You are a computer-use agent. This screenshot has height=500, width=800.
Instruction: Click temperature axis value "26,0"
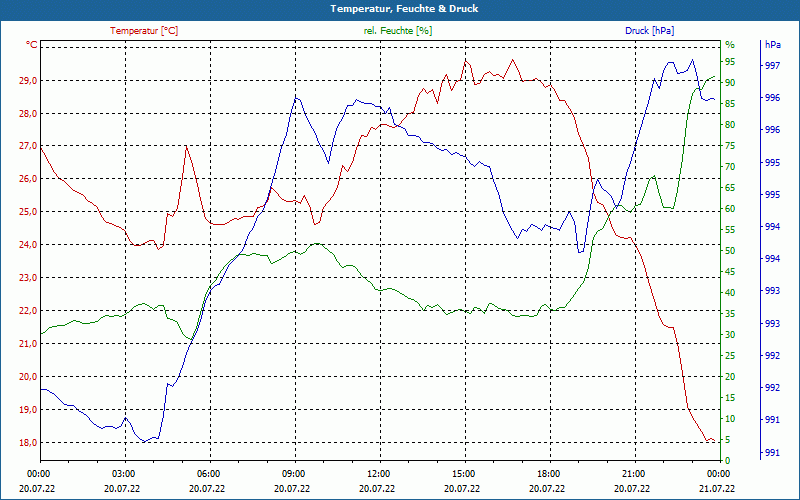29,179
